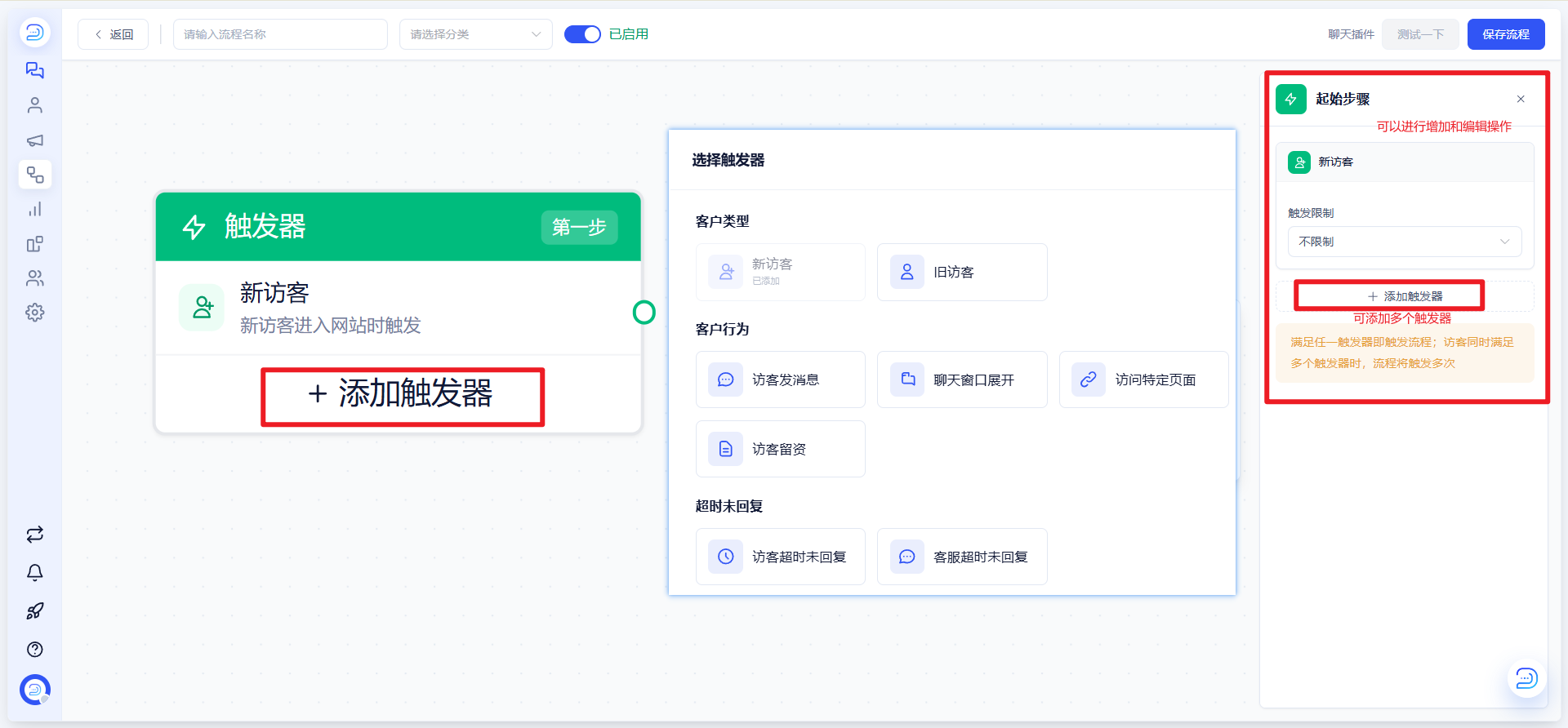
Task: Click the disabled 新访客 已添加 option
Action: pyautogui.click(x=781, y=272)
